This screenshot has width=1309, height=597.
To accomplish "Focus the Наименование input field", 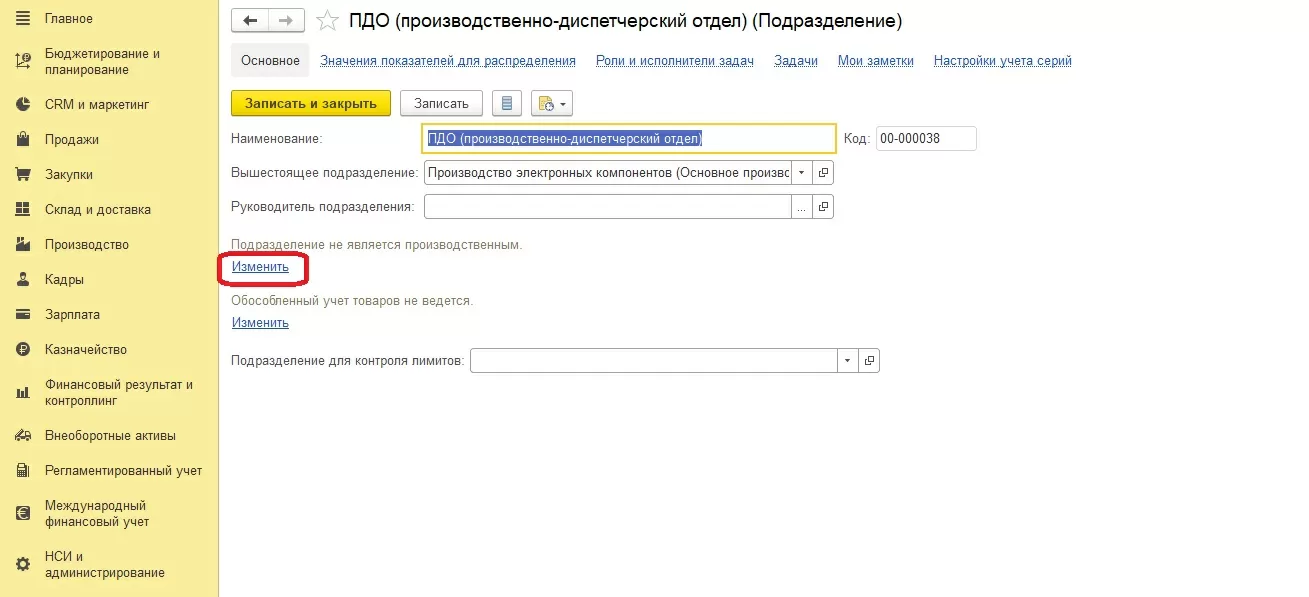I will (629, 139).
